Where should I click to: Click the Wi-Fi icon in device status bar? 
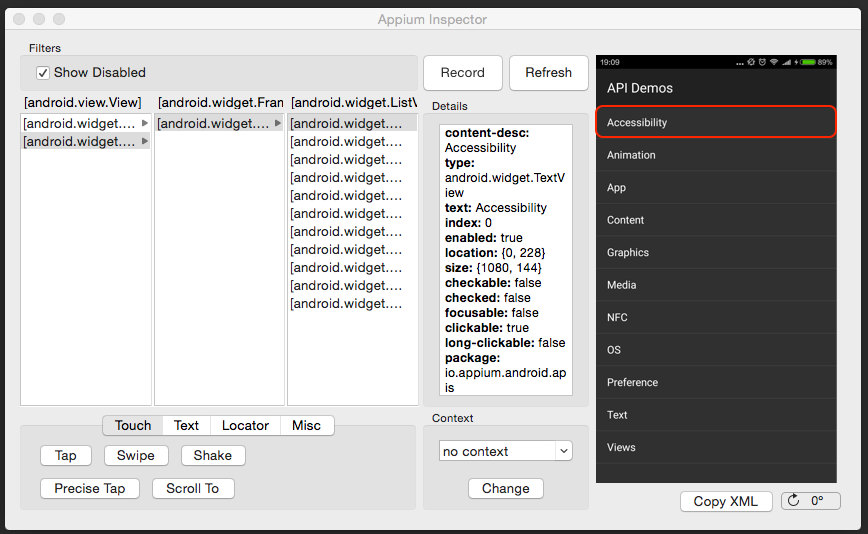[x=774, y=62]
